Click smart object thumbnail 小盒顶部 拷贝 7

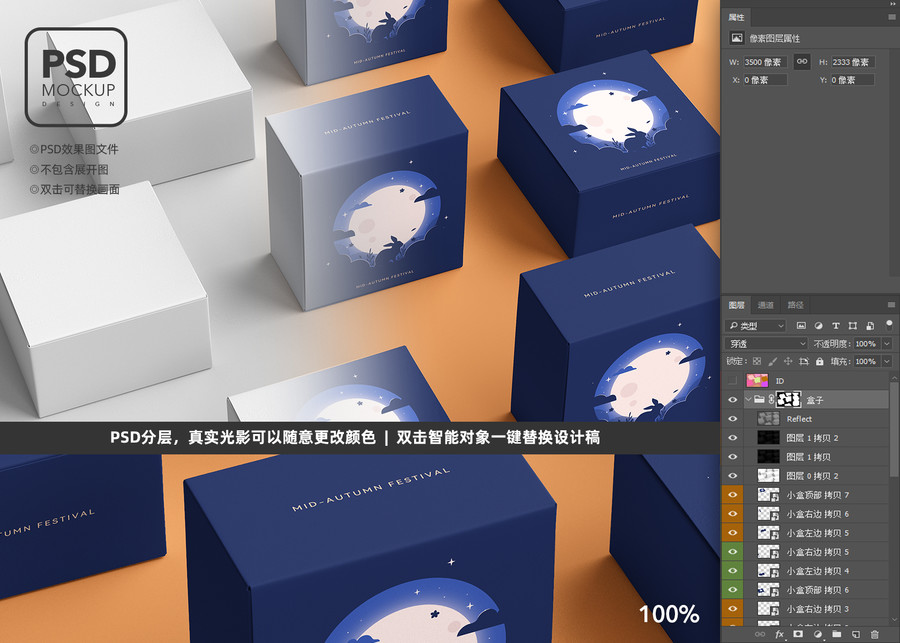click(769, 494)
